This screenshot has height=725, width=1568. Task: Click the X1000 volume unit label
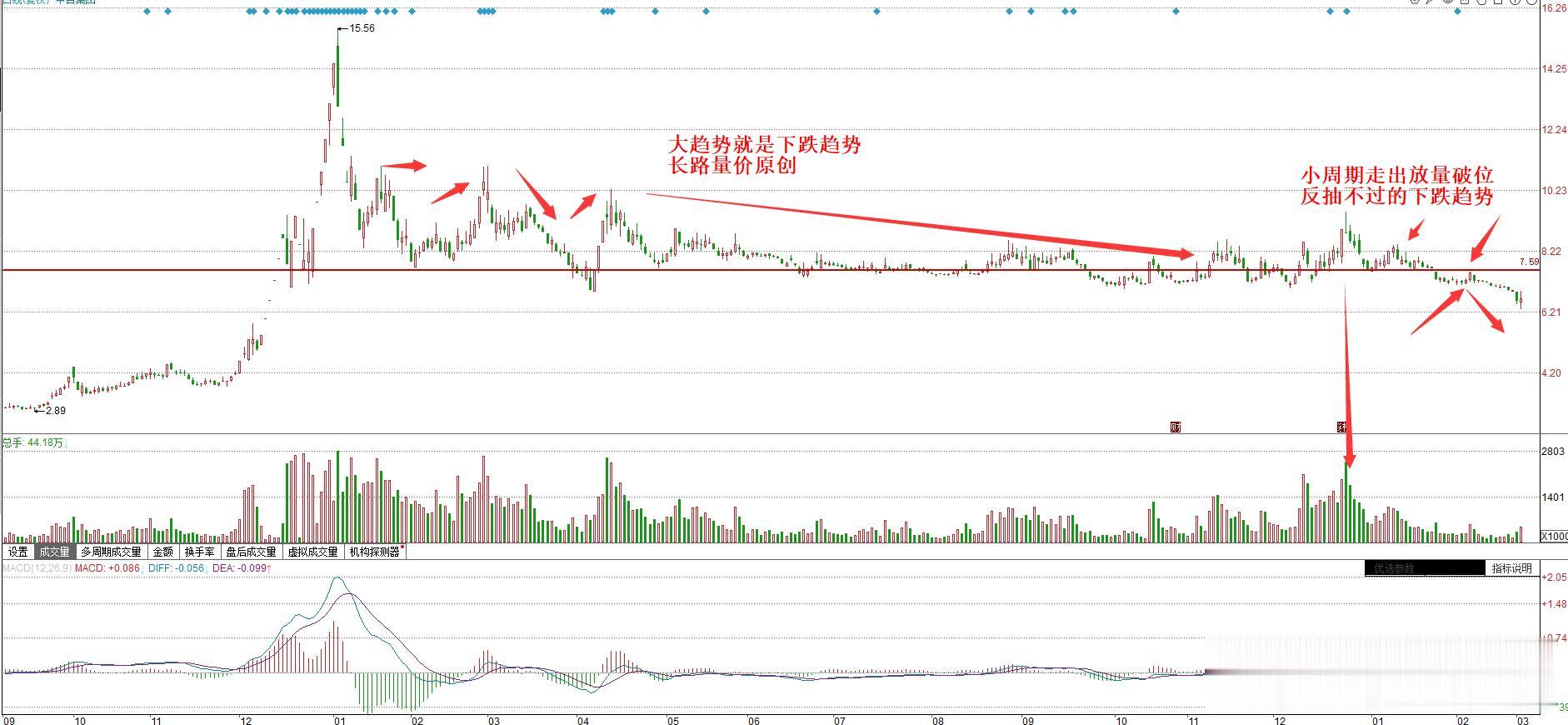pyautogui.click(x=1554, y=536)
